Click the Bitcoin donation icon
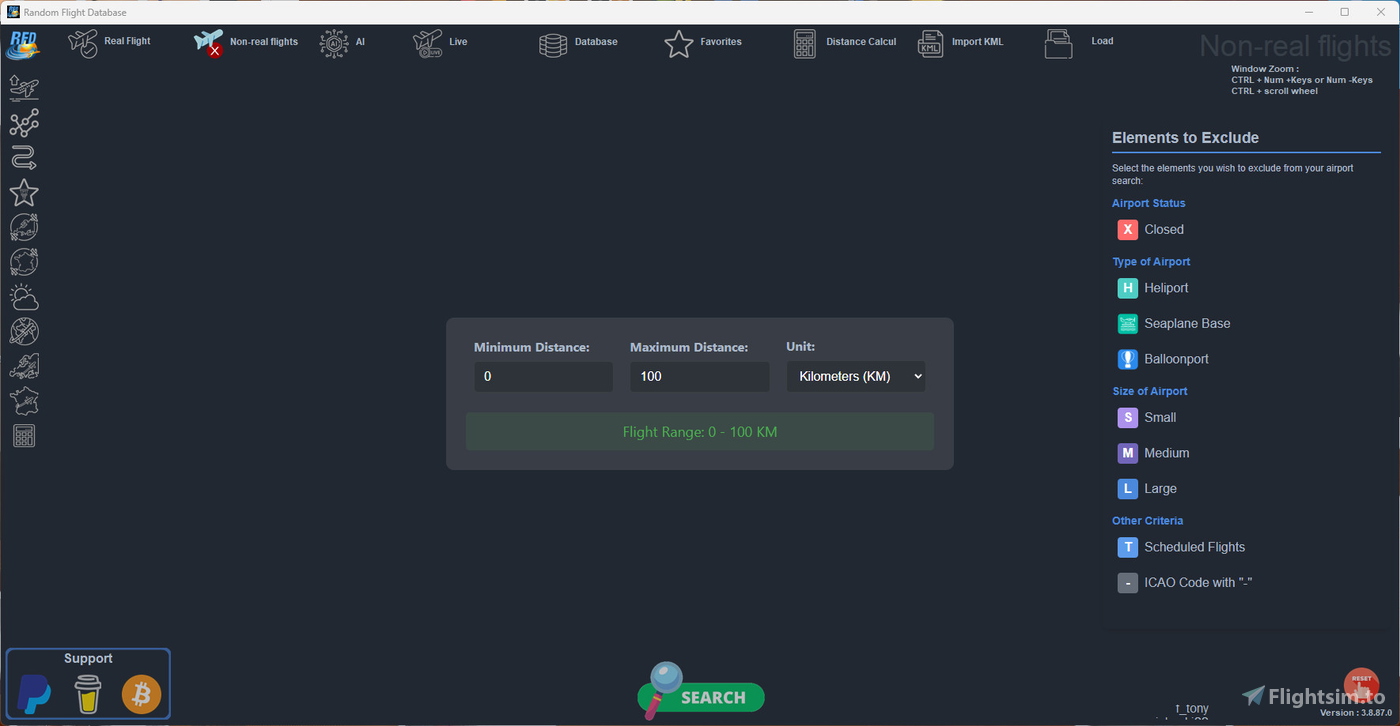 coord(141,694)
